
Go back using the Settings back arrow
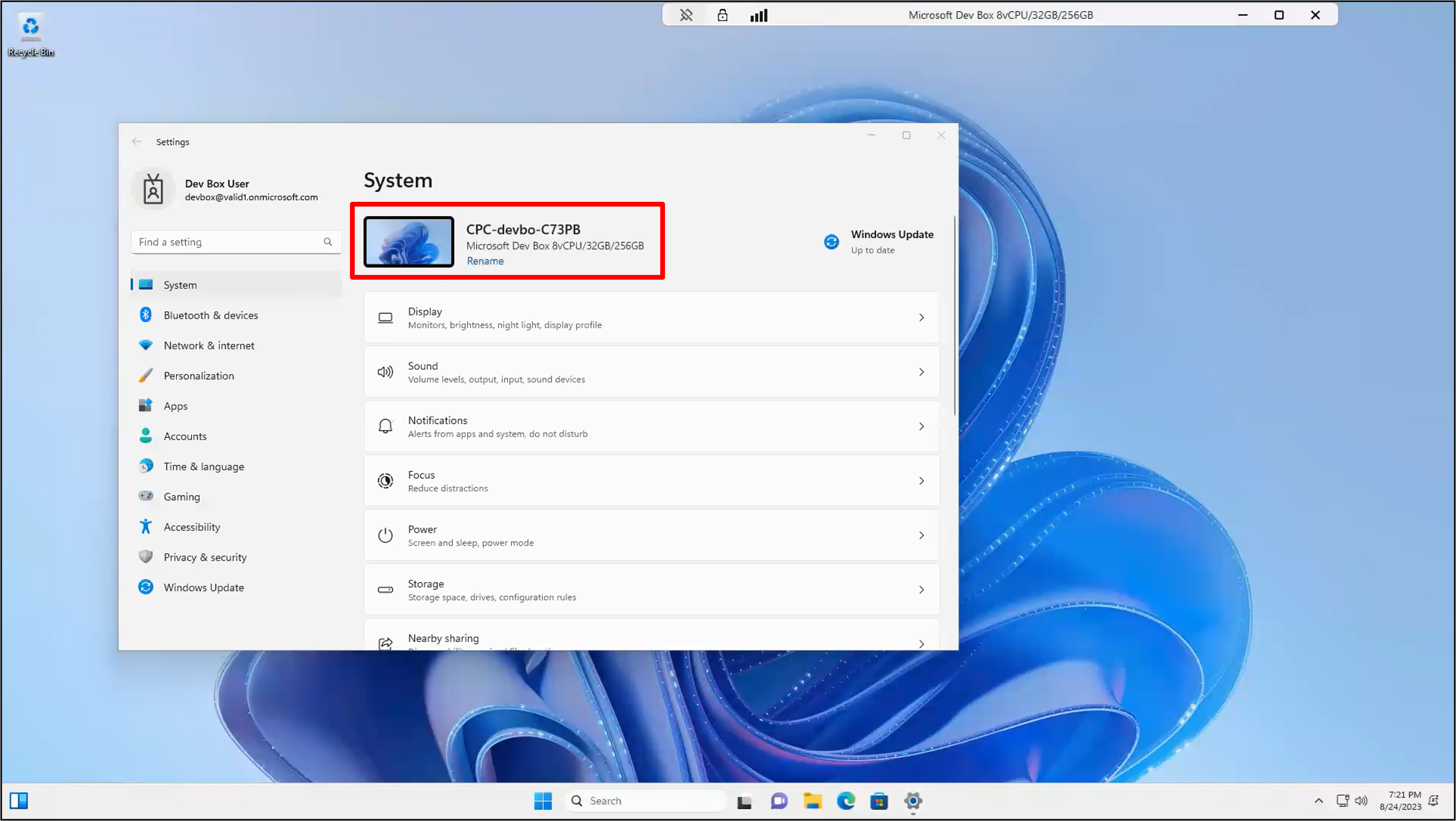coord(136,141)
